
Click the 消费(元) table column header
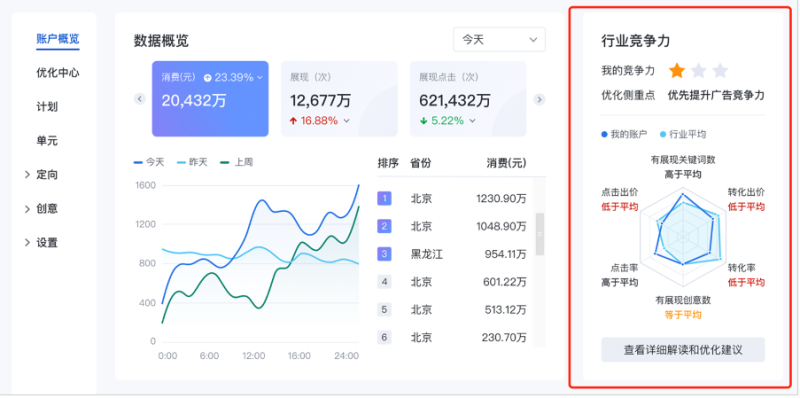point(506,163)
